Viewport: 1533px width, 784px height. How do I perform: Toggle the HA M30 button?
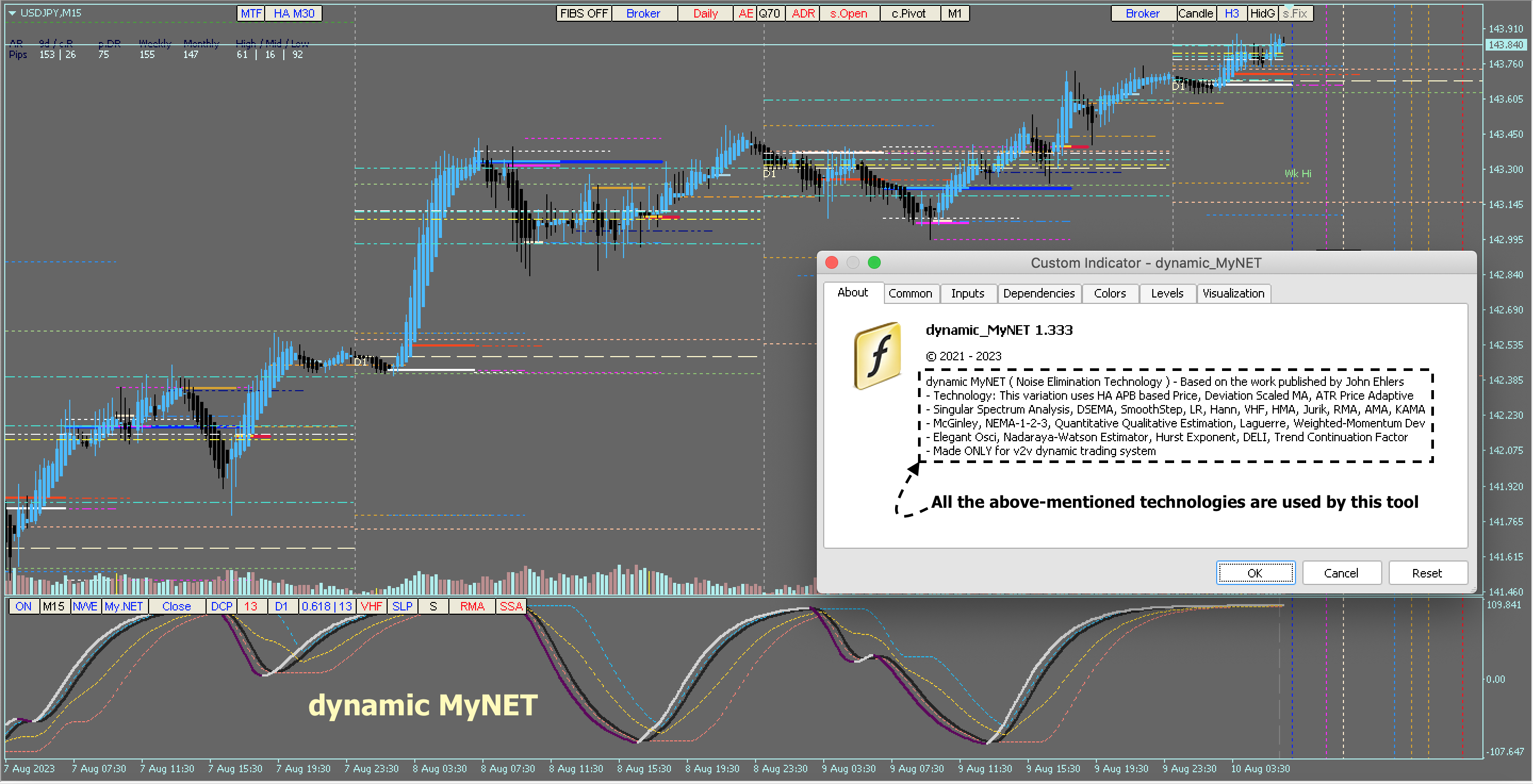(x=293, y=13)
